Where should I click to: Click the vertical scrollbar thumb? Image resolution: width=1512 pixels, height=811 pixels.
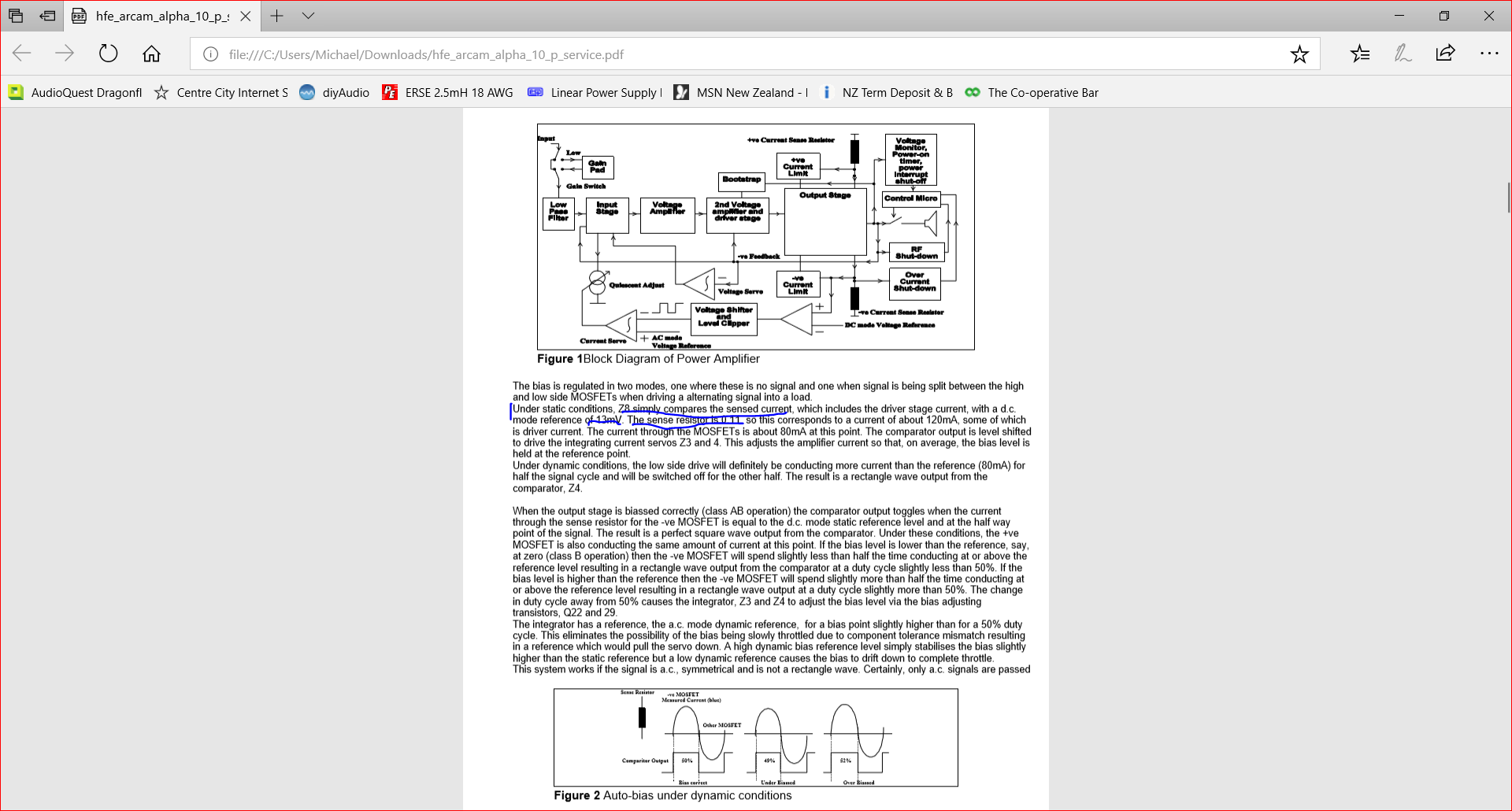pyautogui.click(x=1508, y=198)
